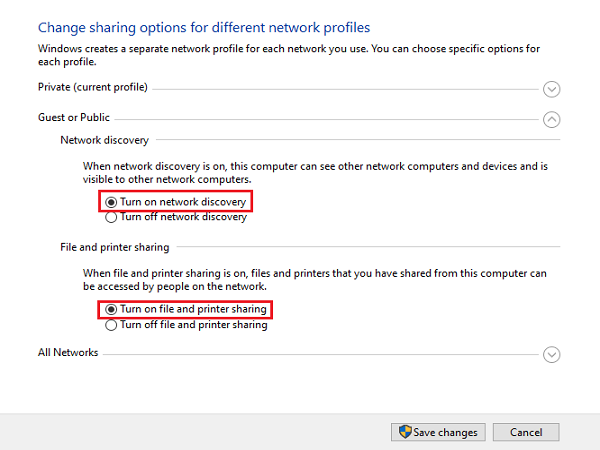Click the File and printer sharing heading
The height and width of the screenshot is (450, 600).
(x=114, y=247)
